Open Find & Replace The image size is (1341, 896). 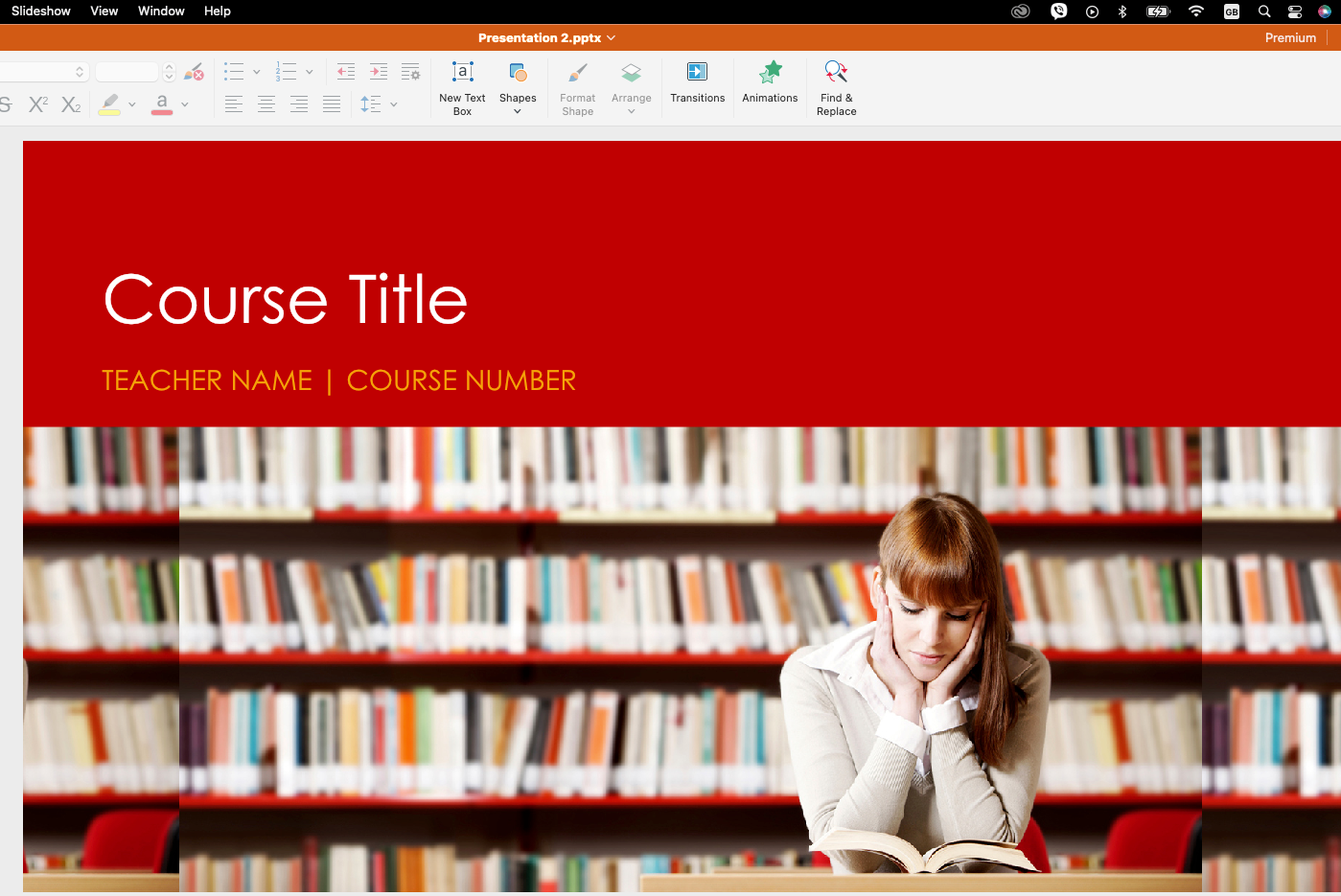pyautogui.click(x=836, y=88)
